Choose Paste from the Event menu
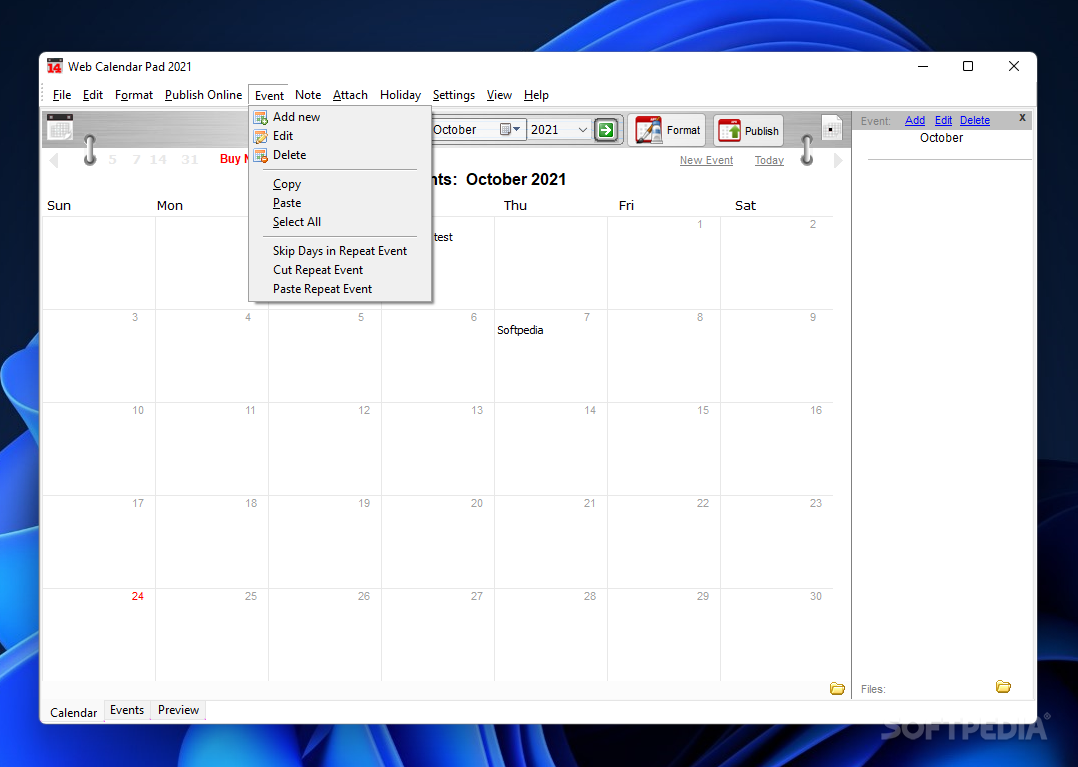The image size is (1078, 767). 340,203
